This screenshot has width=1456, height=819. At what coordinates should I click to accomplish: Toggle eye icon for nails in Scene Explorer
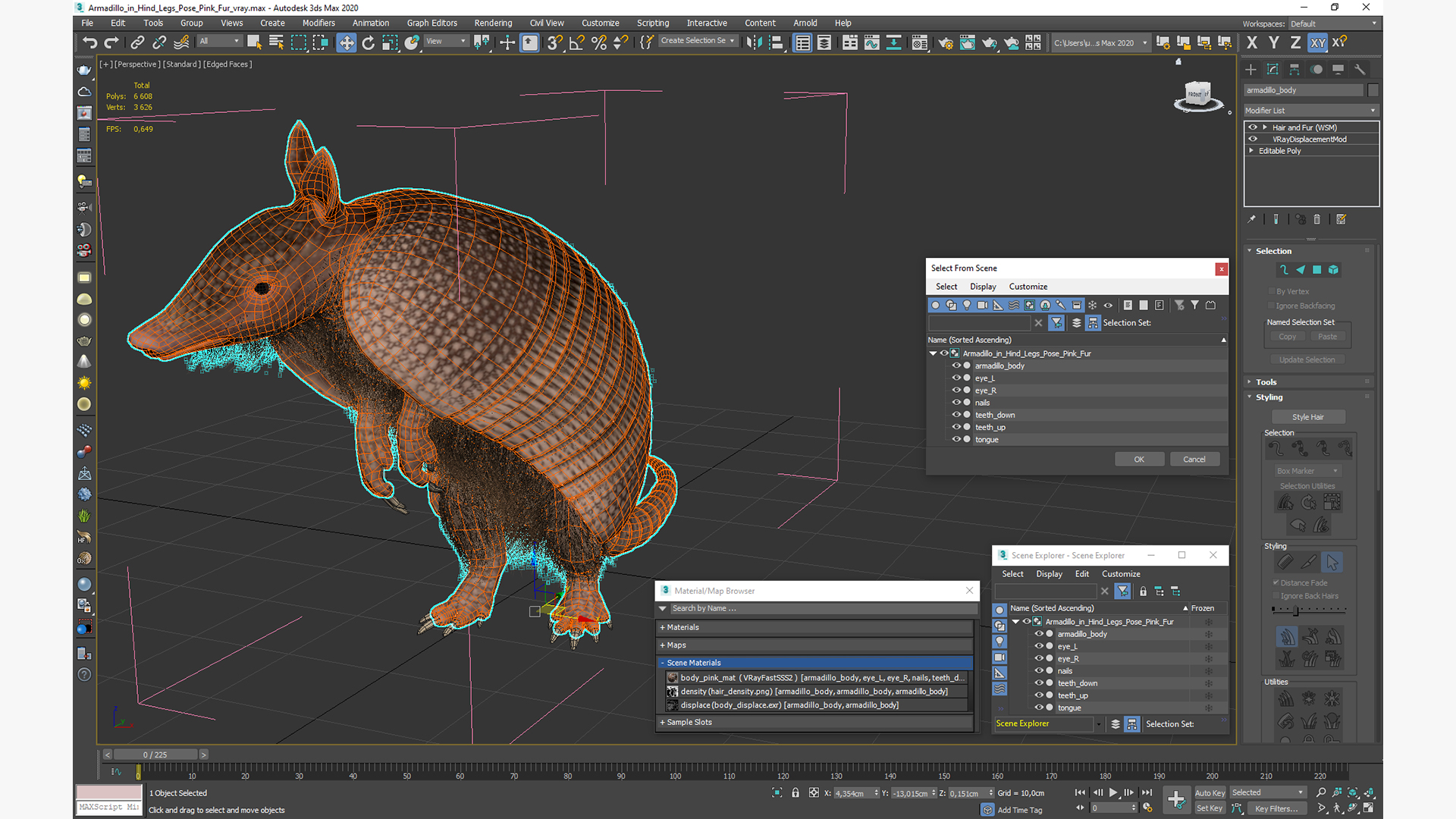coord(1039,670)
